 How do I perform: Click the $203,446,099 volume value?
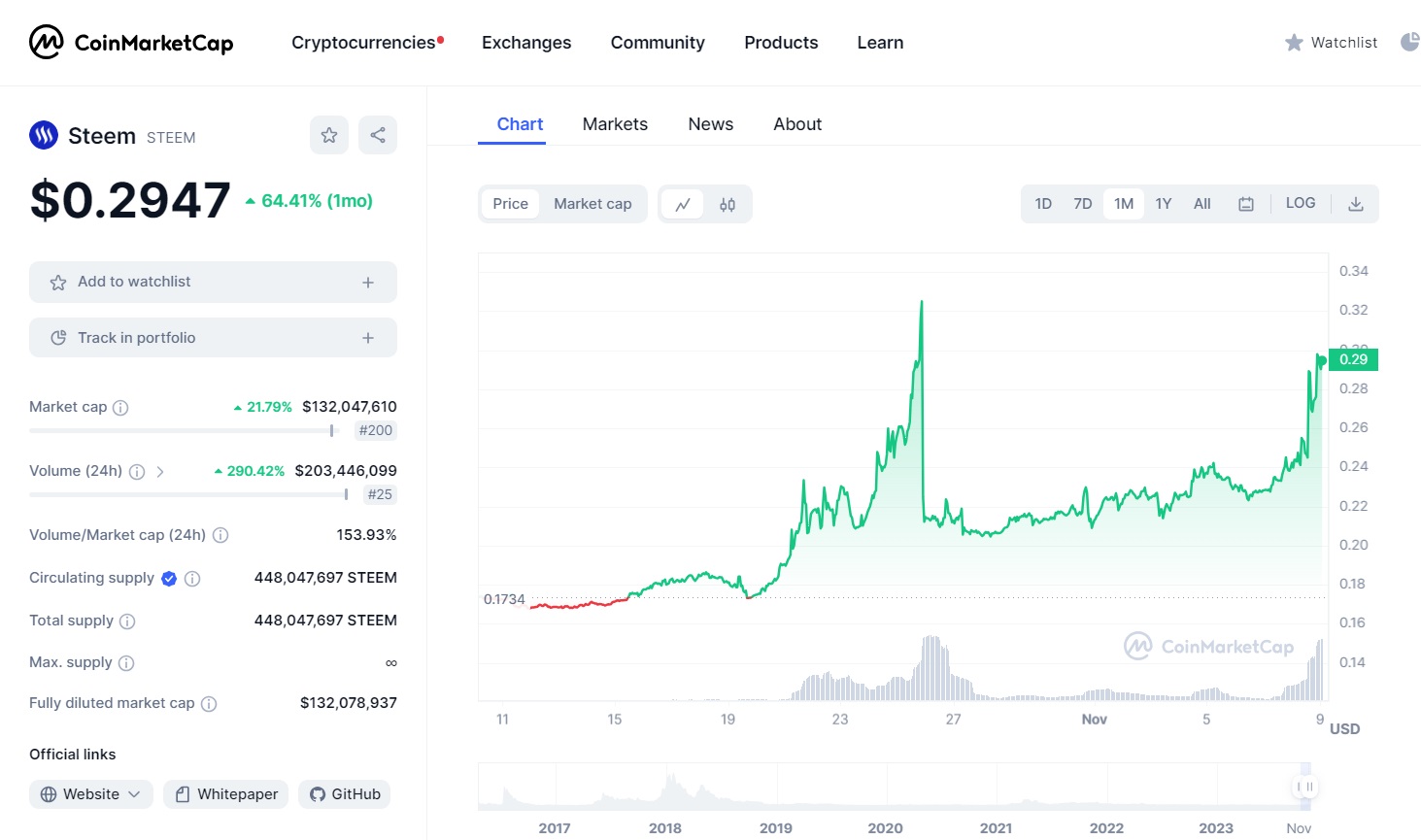346,471
